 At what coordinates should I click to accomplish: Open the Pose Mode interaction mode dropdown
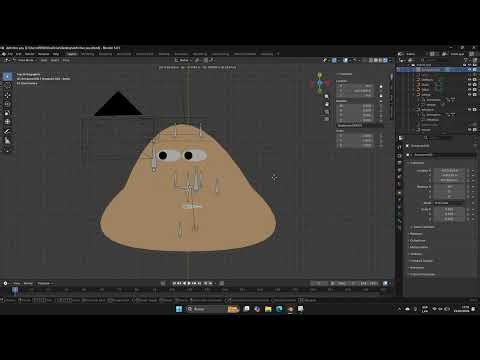(25, 60)
